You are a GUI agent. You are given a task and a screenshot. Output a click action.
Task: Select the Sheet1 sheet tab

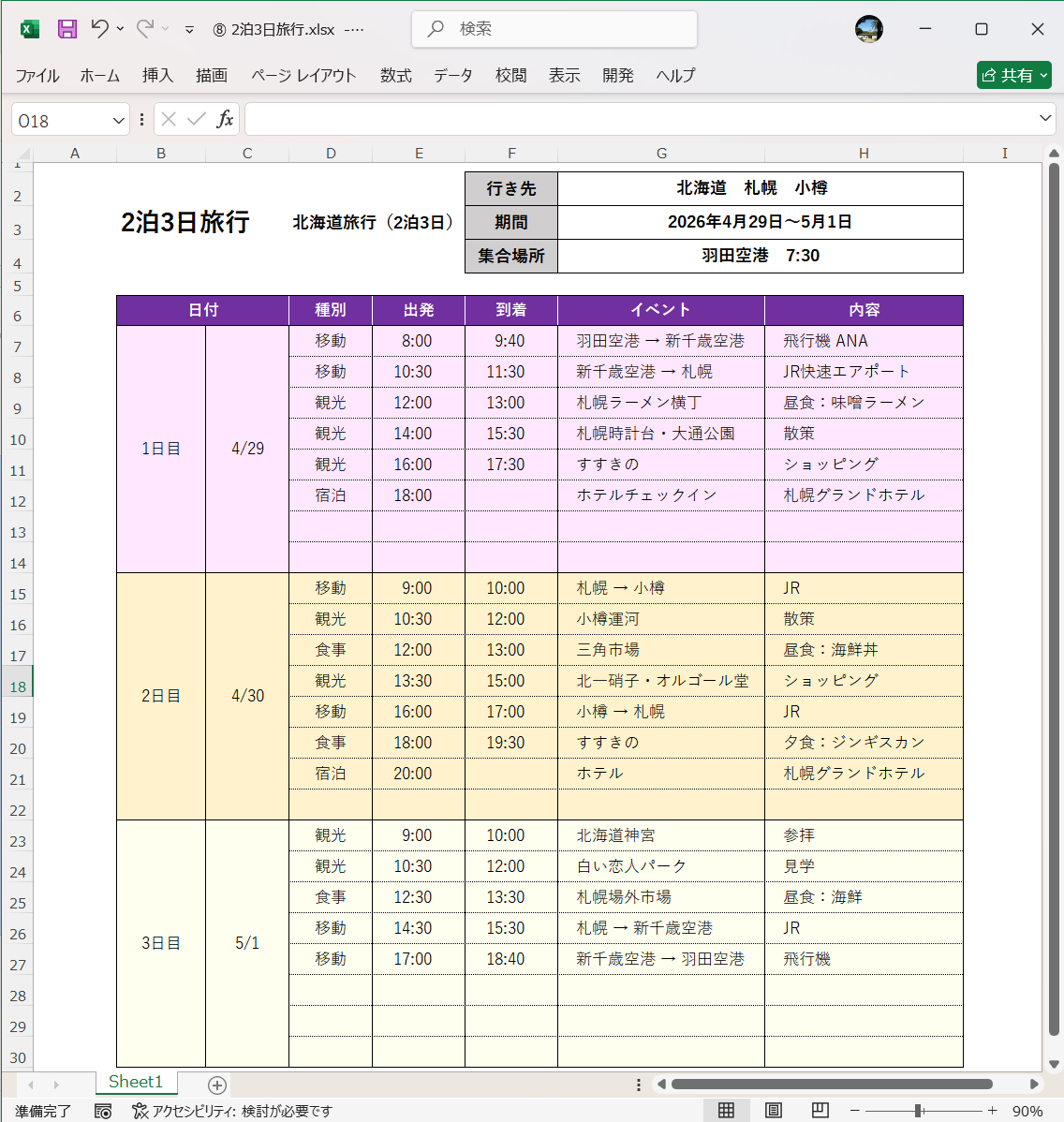click(x=136, y=1083)
